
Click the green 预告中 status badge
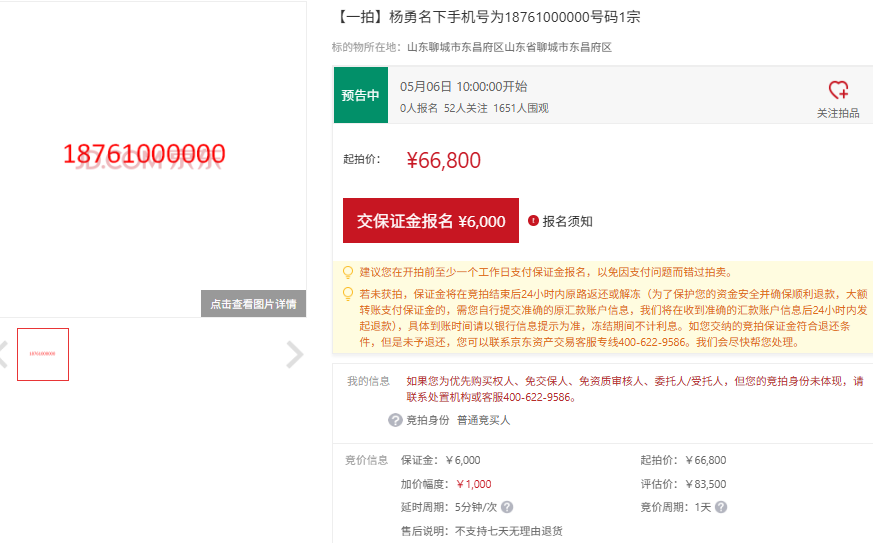360,95
